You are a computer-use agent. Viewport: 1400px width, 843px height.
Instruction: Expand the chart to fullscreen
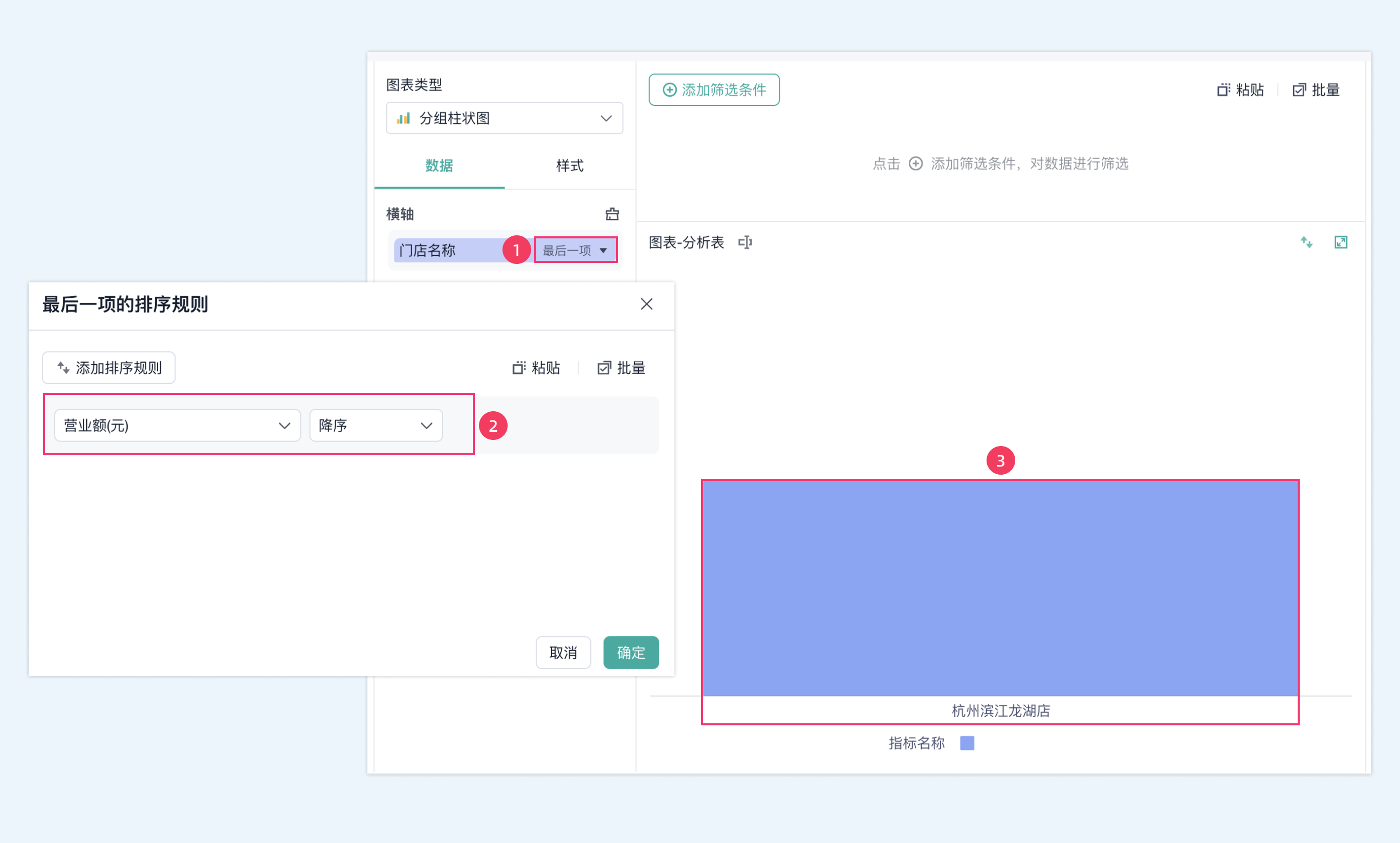[x=1341, y=242]
